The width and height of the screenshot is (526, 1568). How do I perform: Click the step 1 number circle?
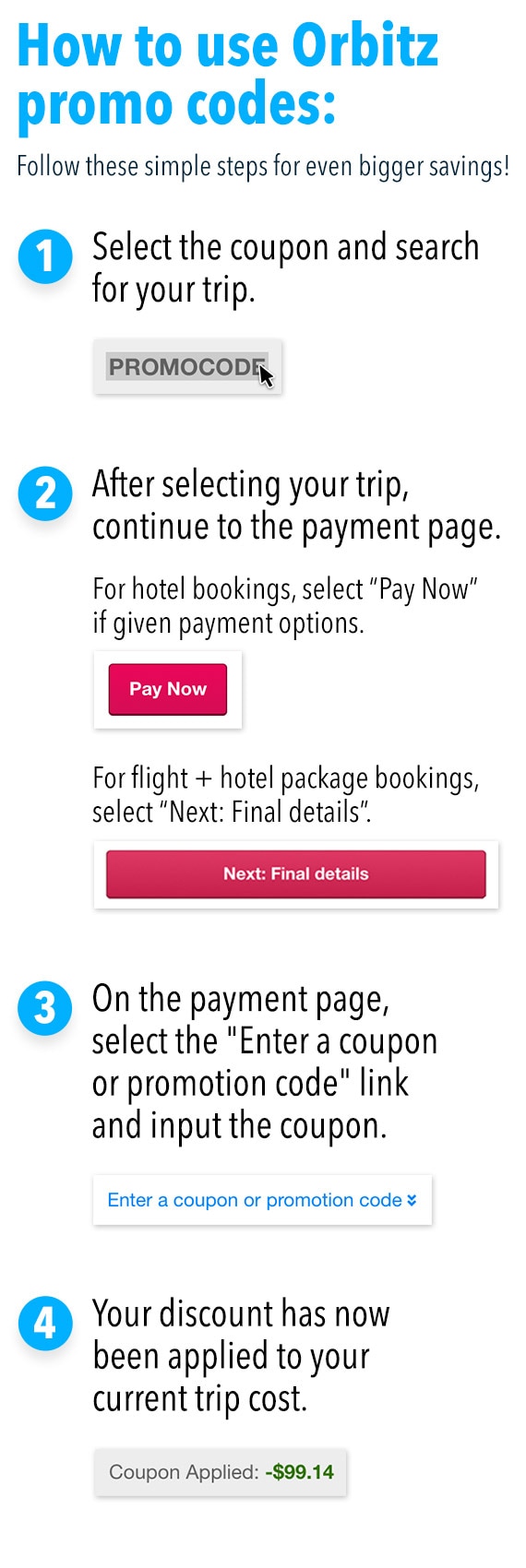tap(45, 256)
